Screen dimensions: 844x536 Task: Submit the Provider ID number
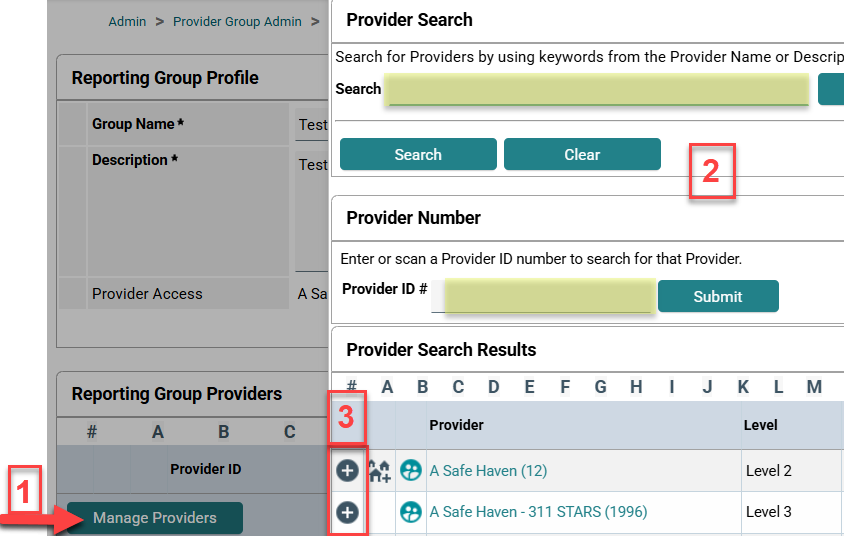click(x=718, y=296)
